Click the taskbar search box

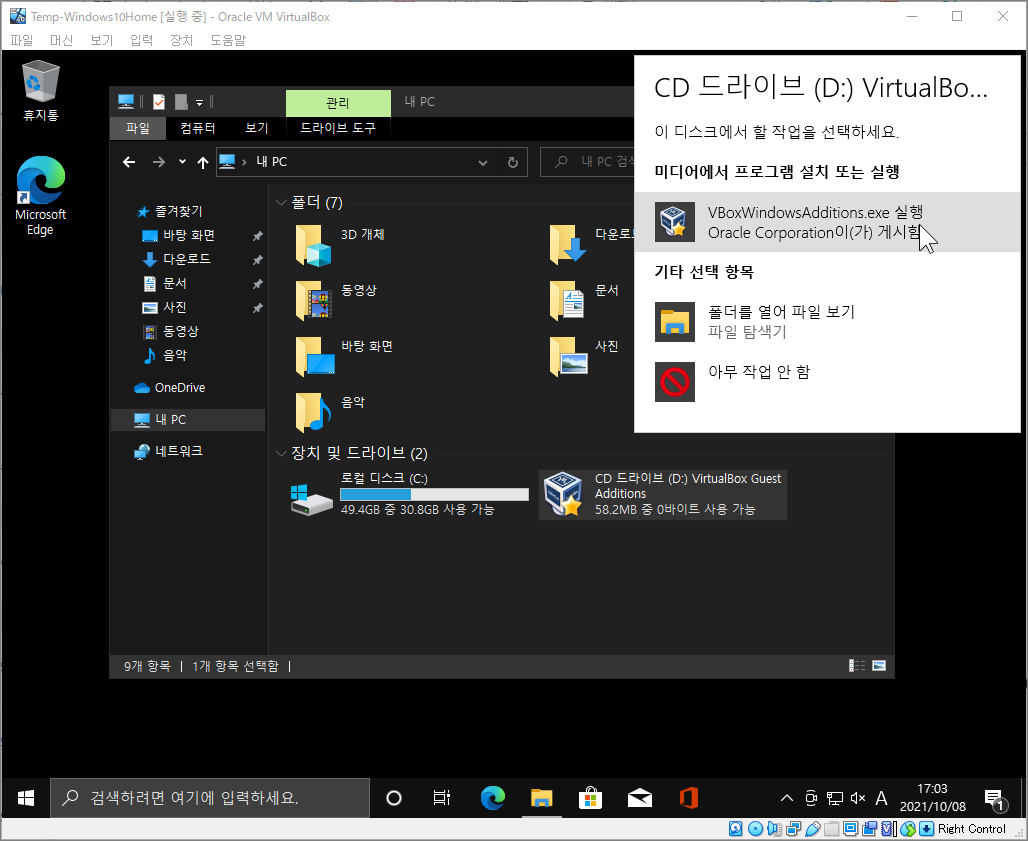tap(210, 798)
